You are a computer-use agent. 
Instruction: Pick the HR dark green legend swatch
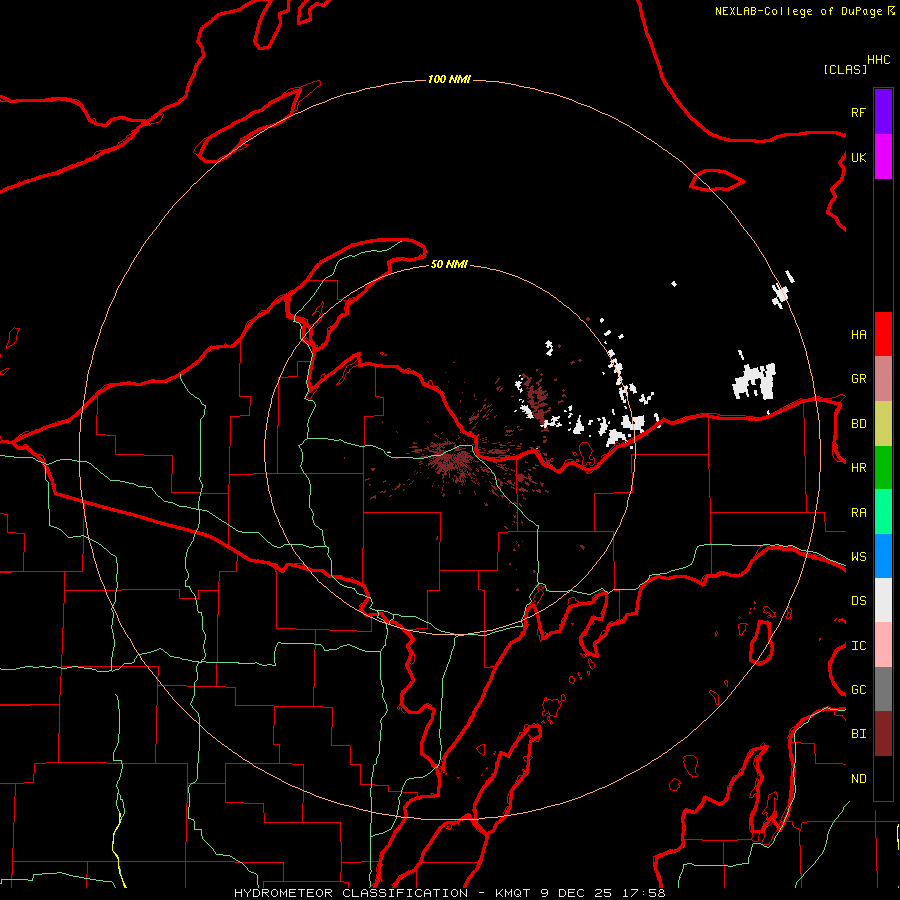pos(883,468)
